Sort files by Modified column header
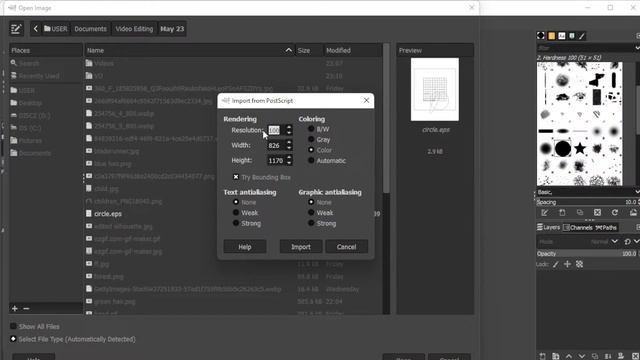Viewport: 640px width, 360px height. tap(353, 50)
